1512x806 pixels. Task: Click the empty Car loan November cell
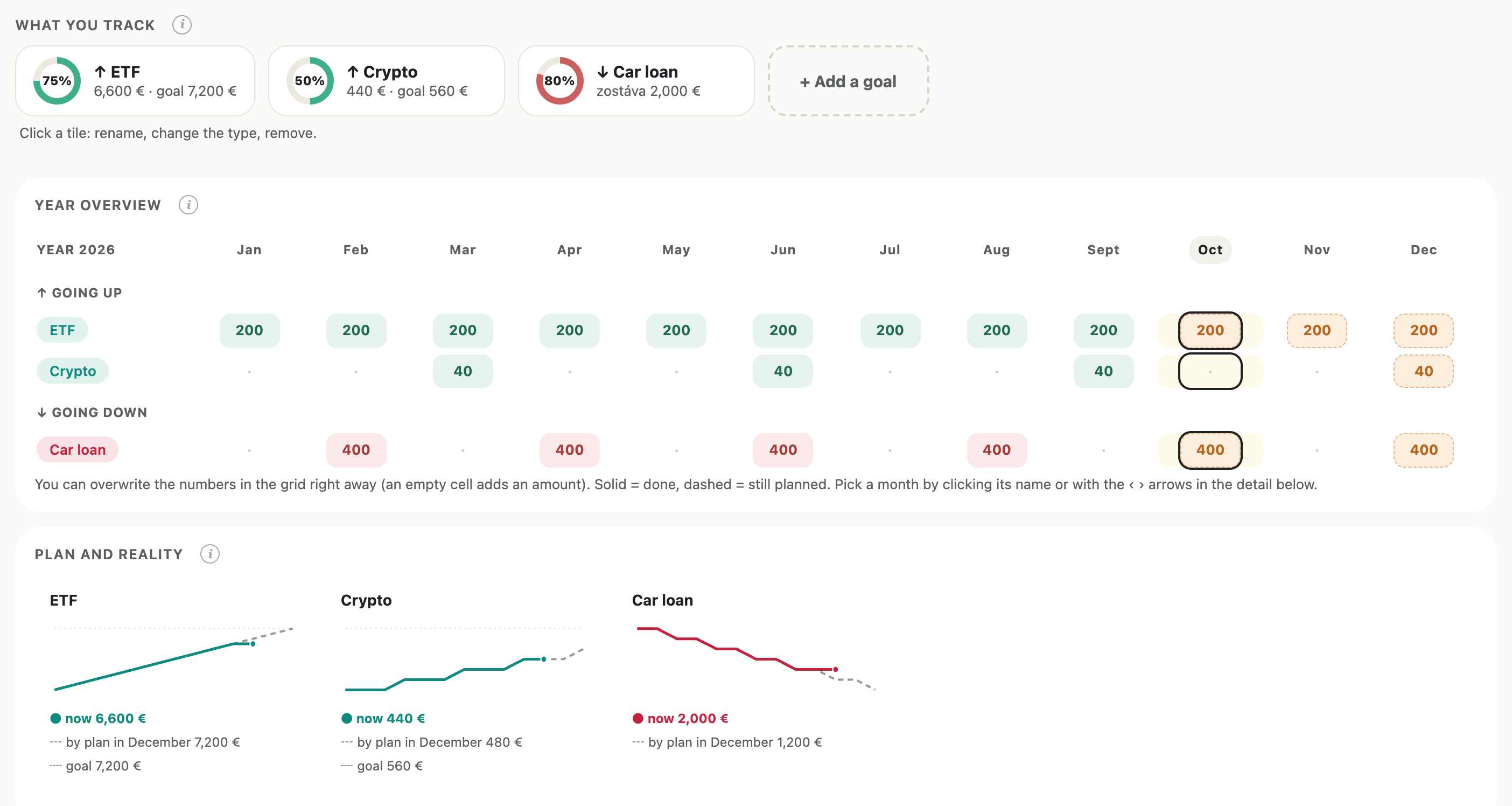[1317, 450]
